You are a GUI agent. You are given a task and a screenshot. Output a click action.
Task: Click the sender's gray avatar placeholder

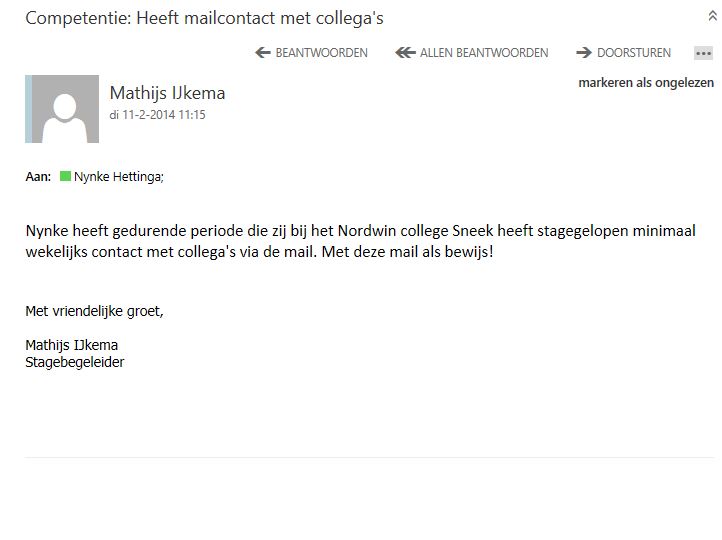[x=65, y=109]
